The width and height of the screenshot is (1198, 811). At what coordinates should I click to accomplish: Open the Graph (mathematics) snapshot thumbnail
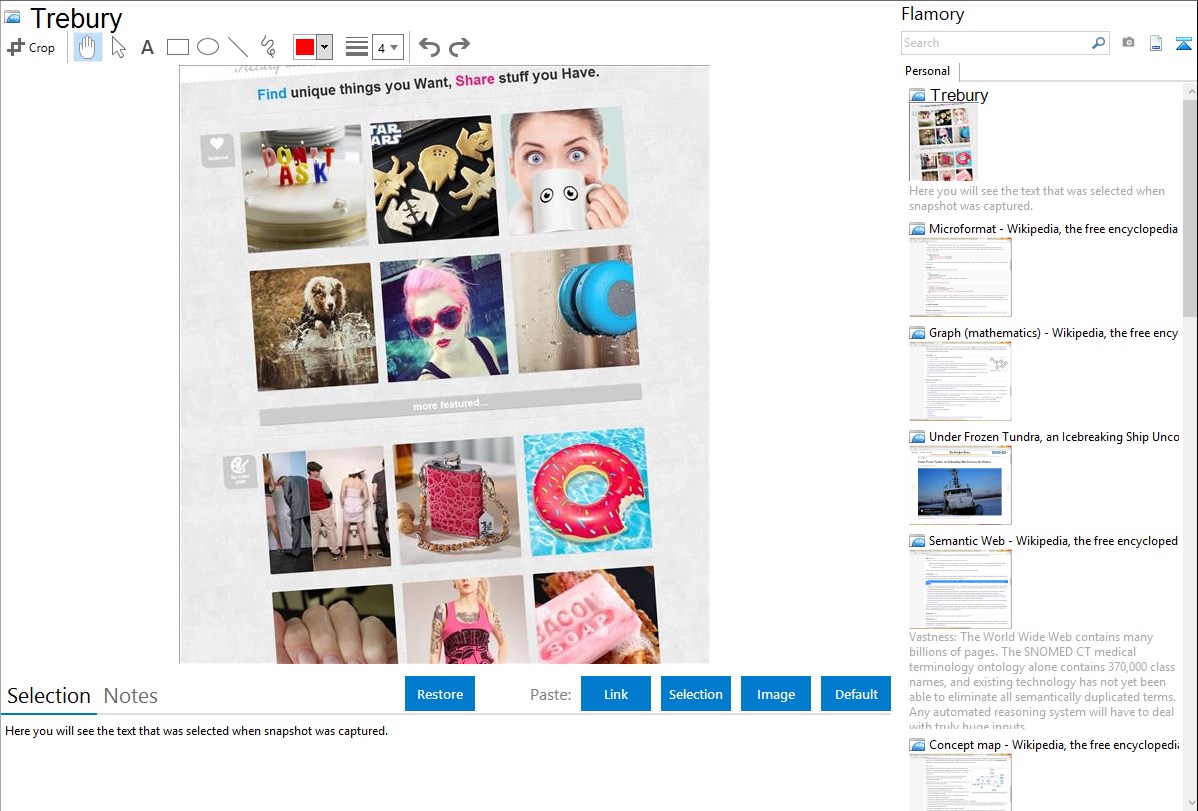coord(960,381)
